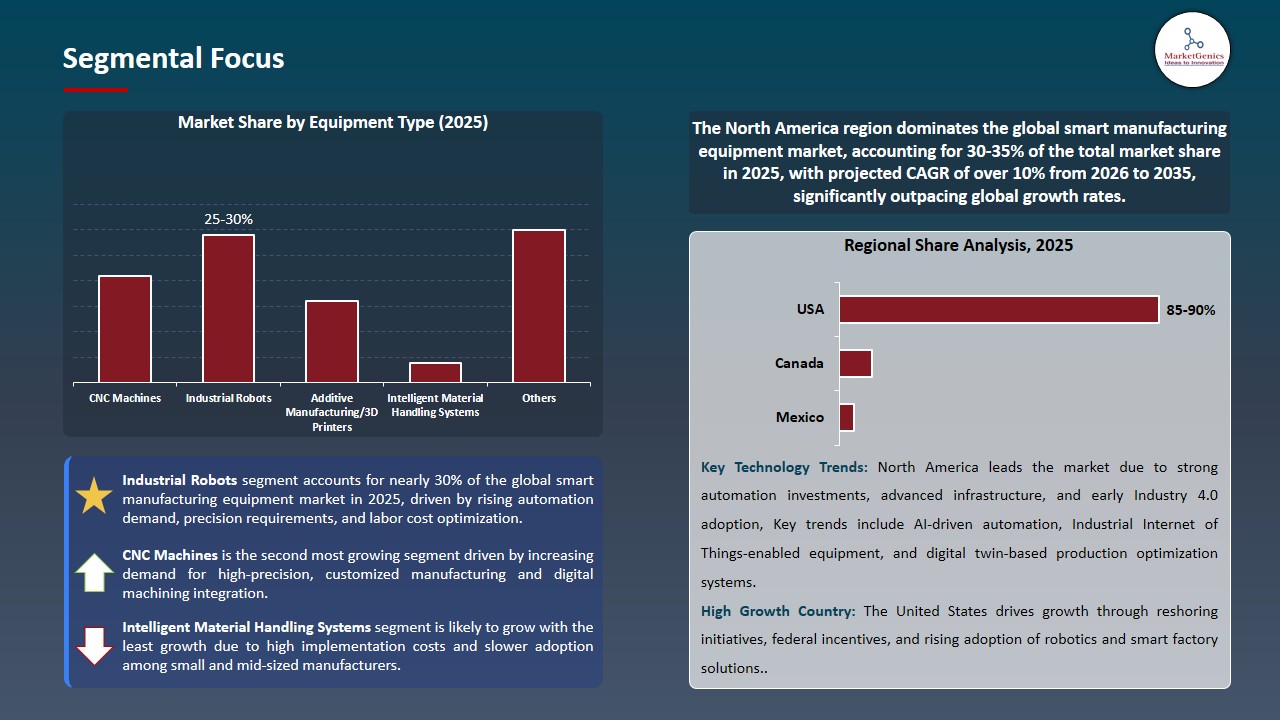Click the Key Technology Trends label
Screen dimensions: 1280x720
pyautogui.click(x=785, y=467)
